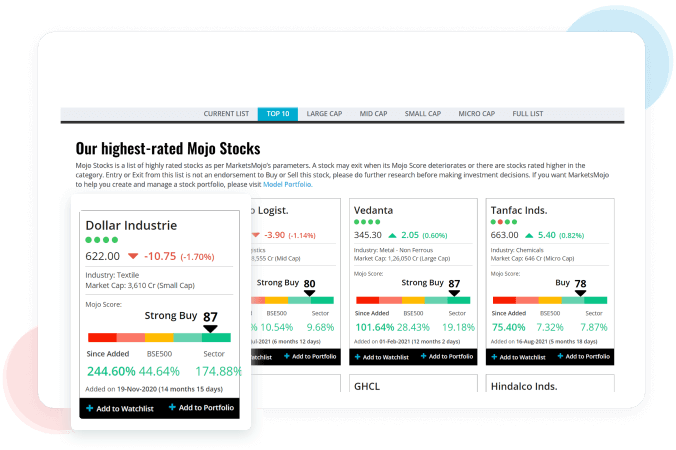
Task: Add Tanfac Inds. to Watchlist
Action: (x=518, y=357)
